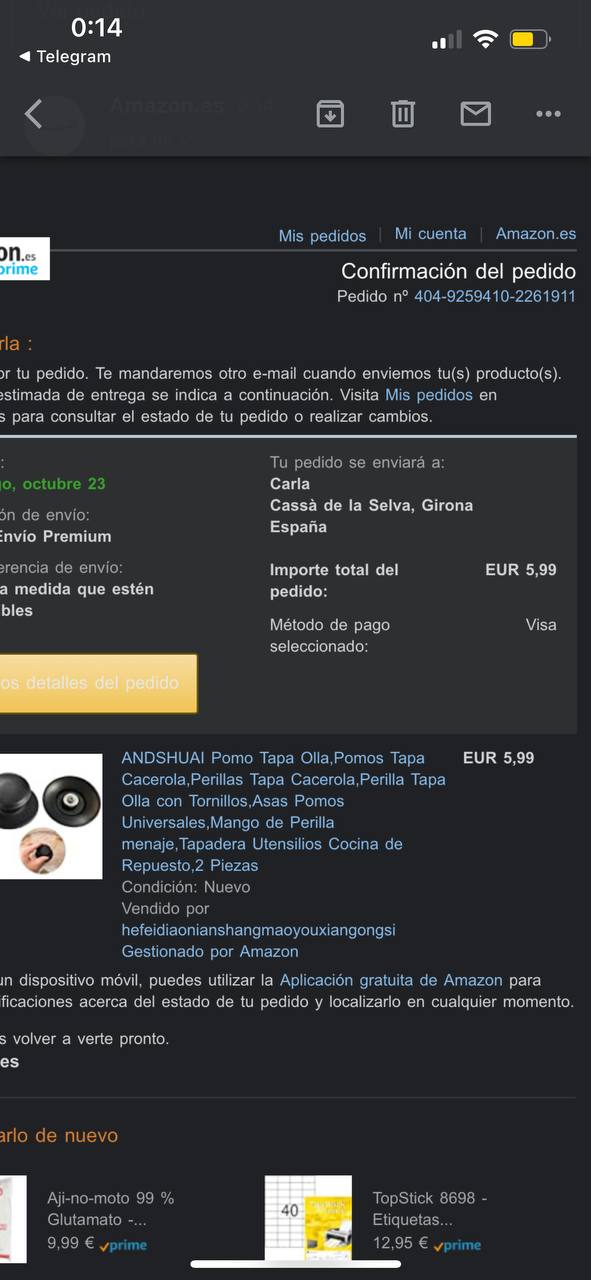Tap the Amazon.es prime logo

[22, 262]
